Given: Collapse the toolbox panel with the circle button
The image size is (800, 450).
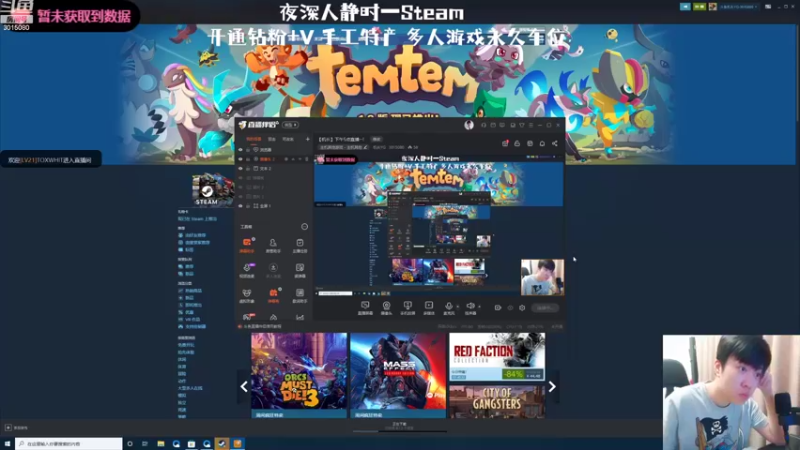Looking at the screenshot, I should click(305, 227).
